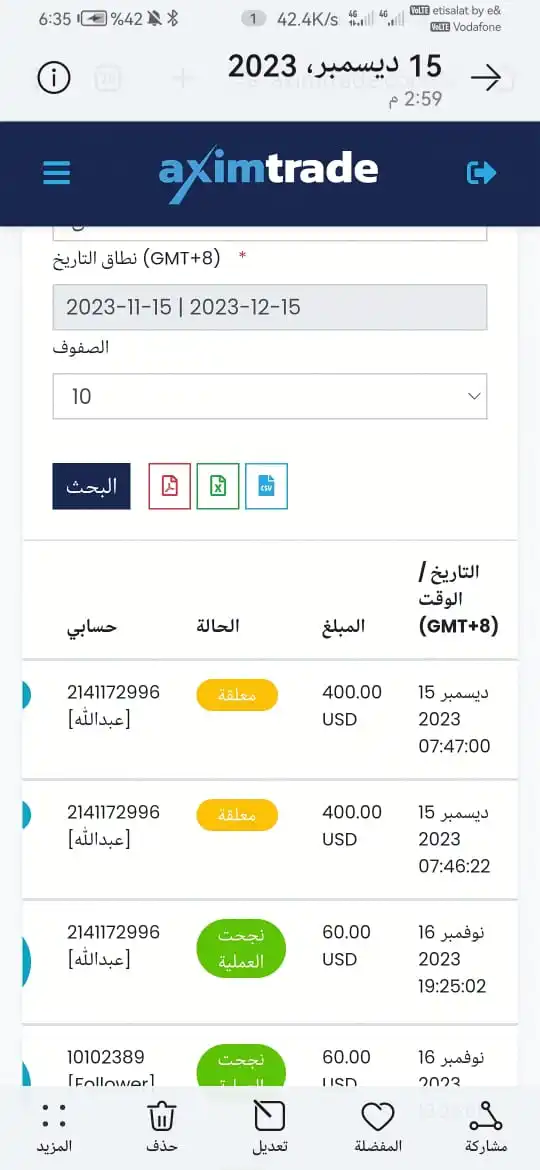
Task: Open the aximtrade hamburger menu
Action: click(x=57, y=173)
